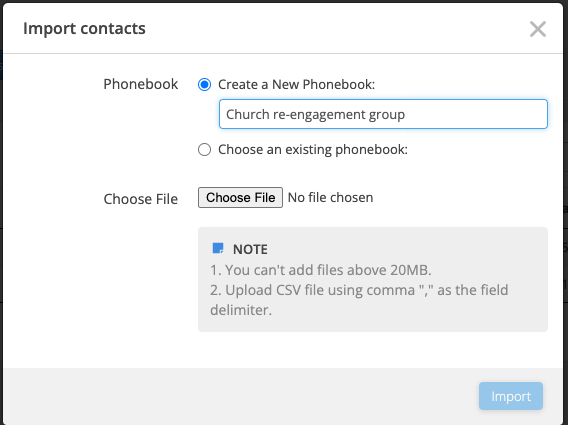
Task: Click the 'Import contacts' dialog title
Action: coord(84,28)
